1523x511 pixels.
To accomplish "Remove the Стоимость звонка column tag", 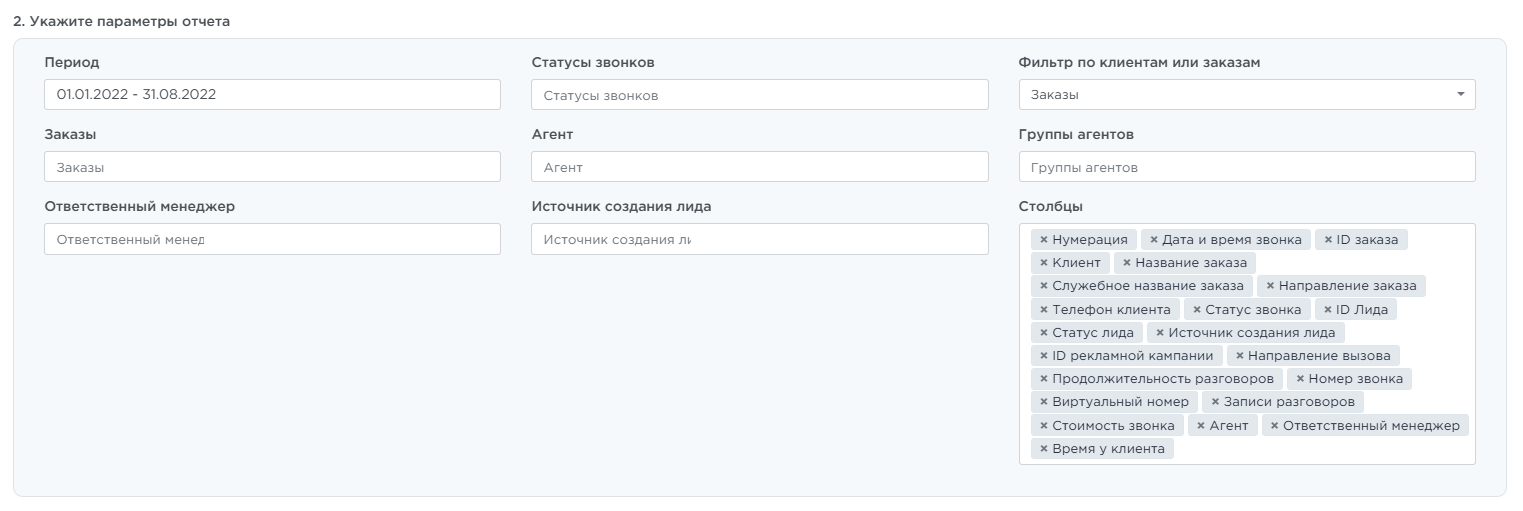I will [x=1044, y=426].
